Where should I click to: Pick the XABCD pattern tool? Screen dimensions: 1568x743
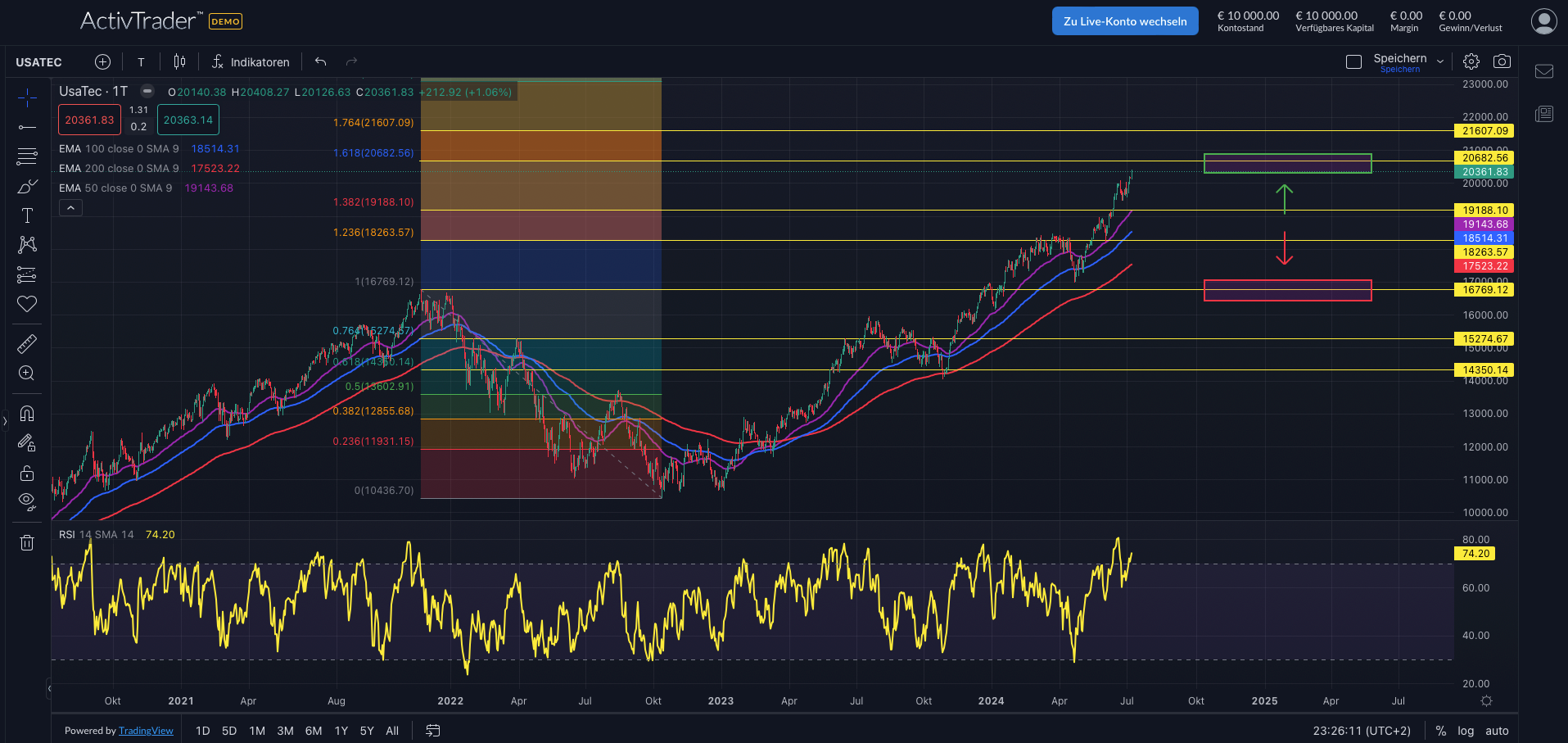(x=27, y=244)
